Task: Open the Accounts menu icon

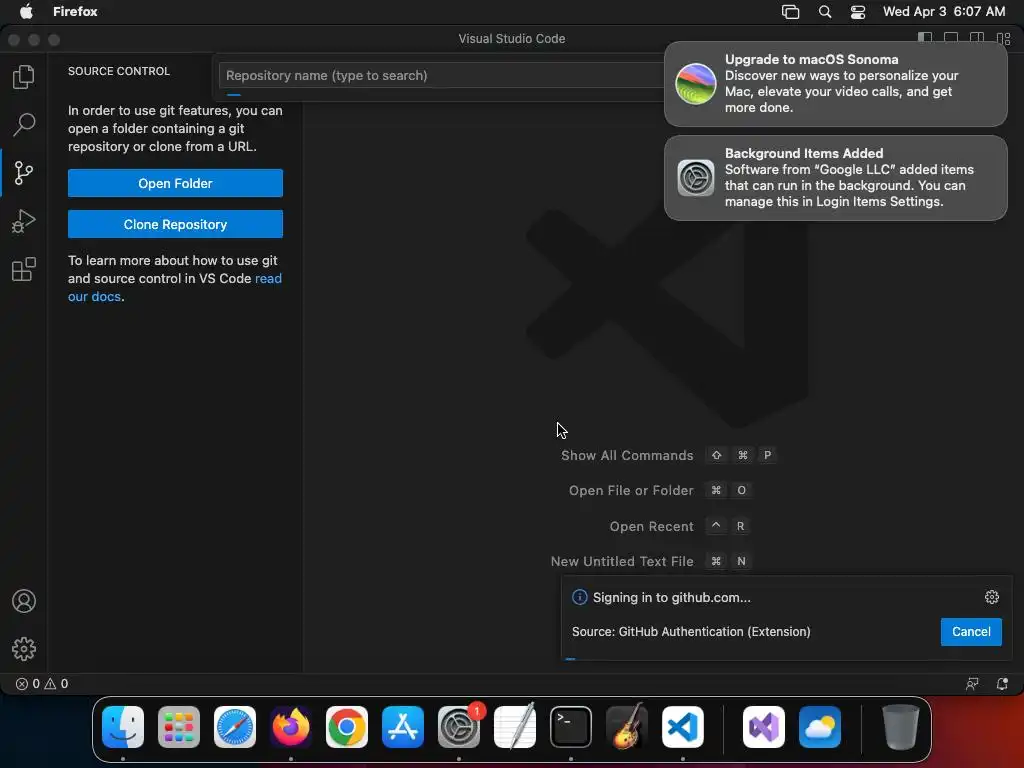Action: click(24, 601)
